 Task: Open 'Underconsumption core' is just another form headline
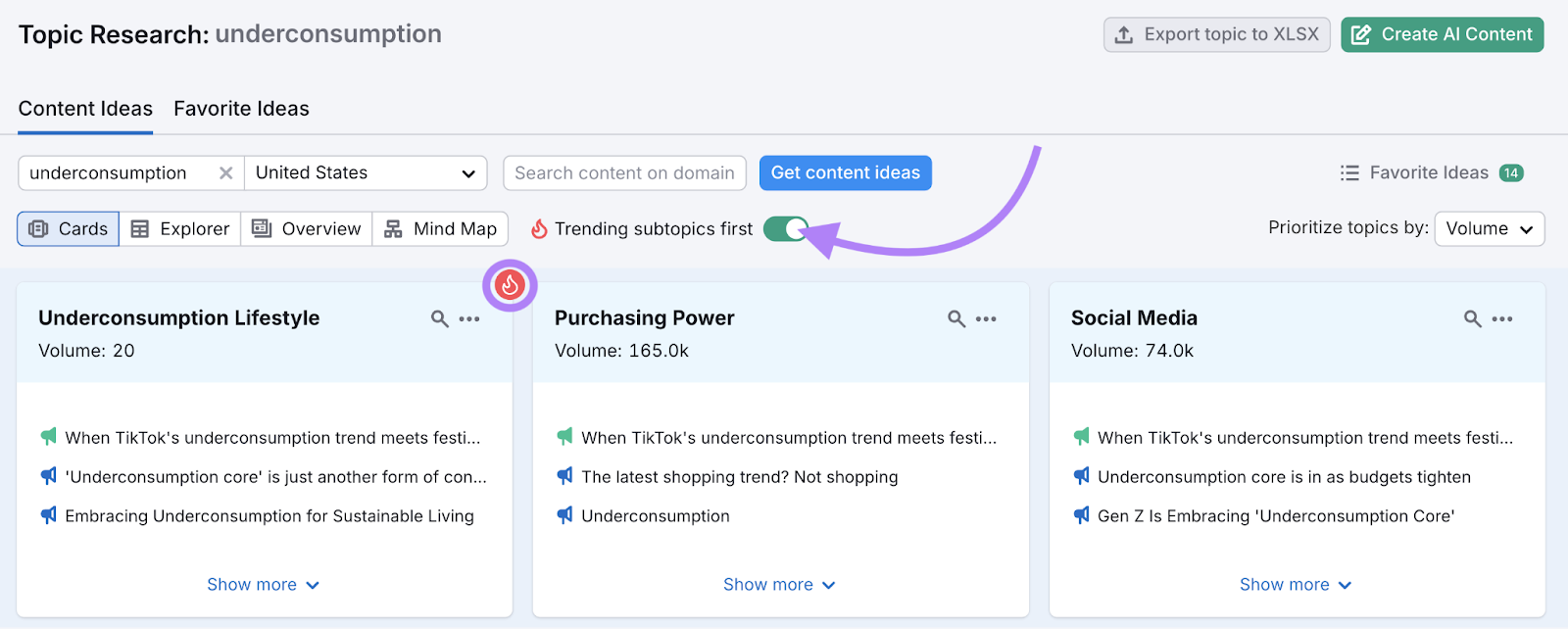pyautogui.click(x=276, y=477)
